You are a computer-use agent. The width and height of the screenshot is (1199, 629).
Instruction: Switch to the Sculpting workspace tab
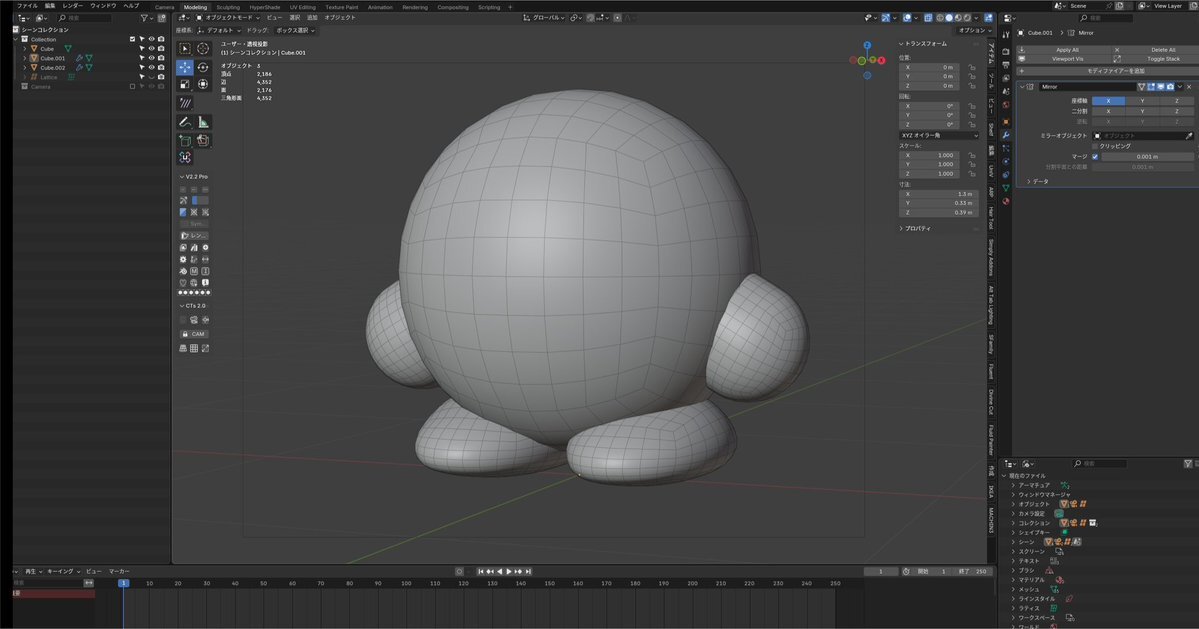[228, 7]
